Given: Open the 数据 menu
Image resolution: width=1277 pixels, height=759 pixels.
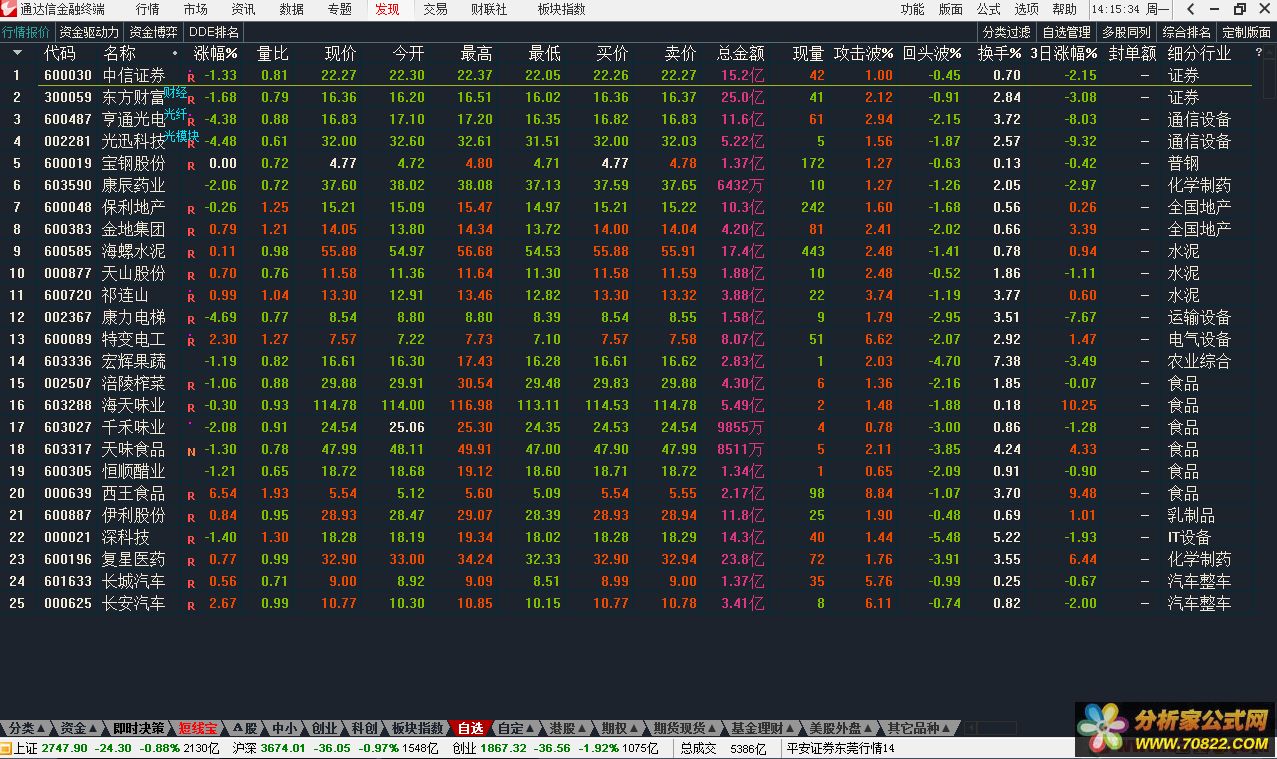Looking at the screenshot, I should click(x=292, y=9).
